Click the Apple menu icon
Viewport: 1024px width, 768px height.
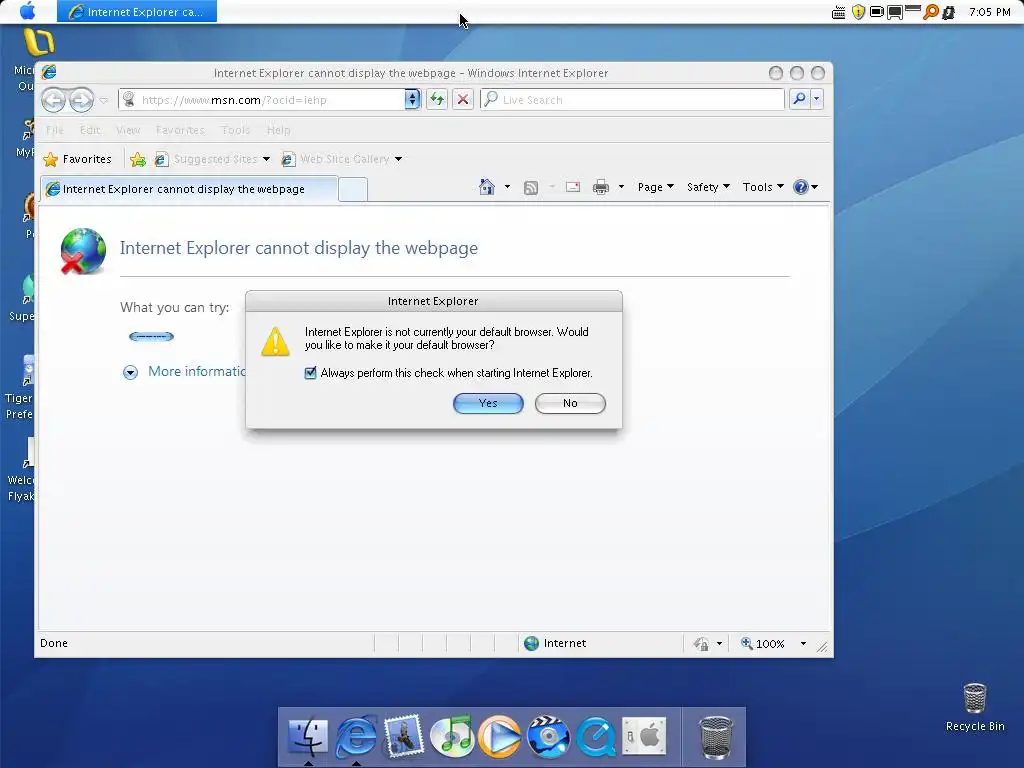coord(27,11)
